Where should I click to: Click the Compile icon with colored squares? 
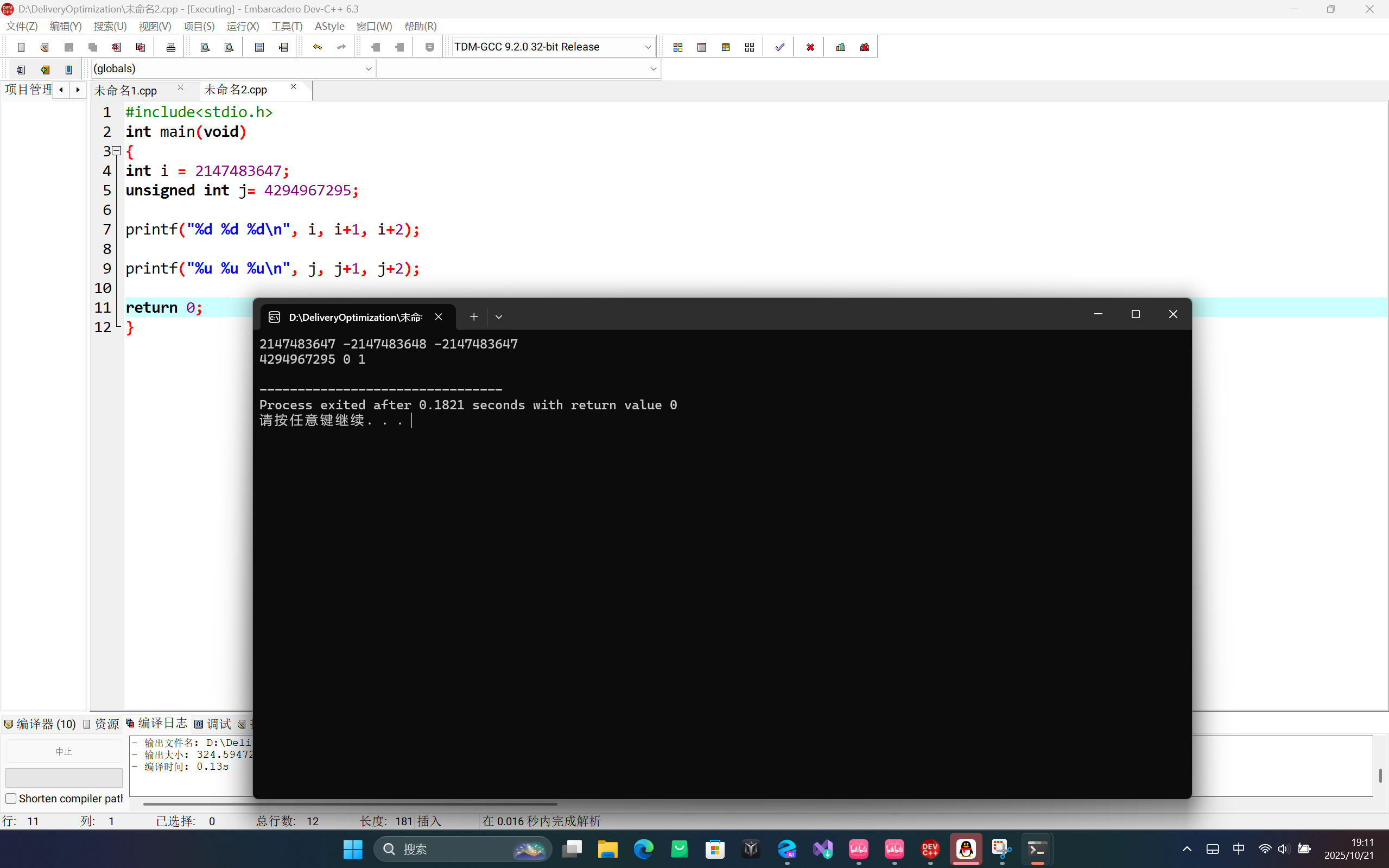(678, 47)
